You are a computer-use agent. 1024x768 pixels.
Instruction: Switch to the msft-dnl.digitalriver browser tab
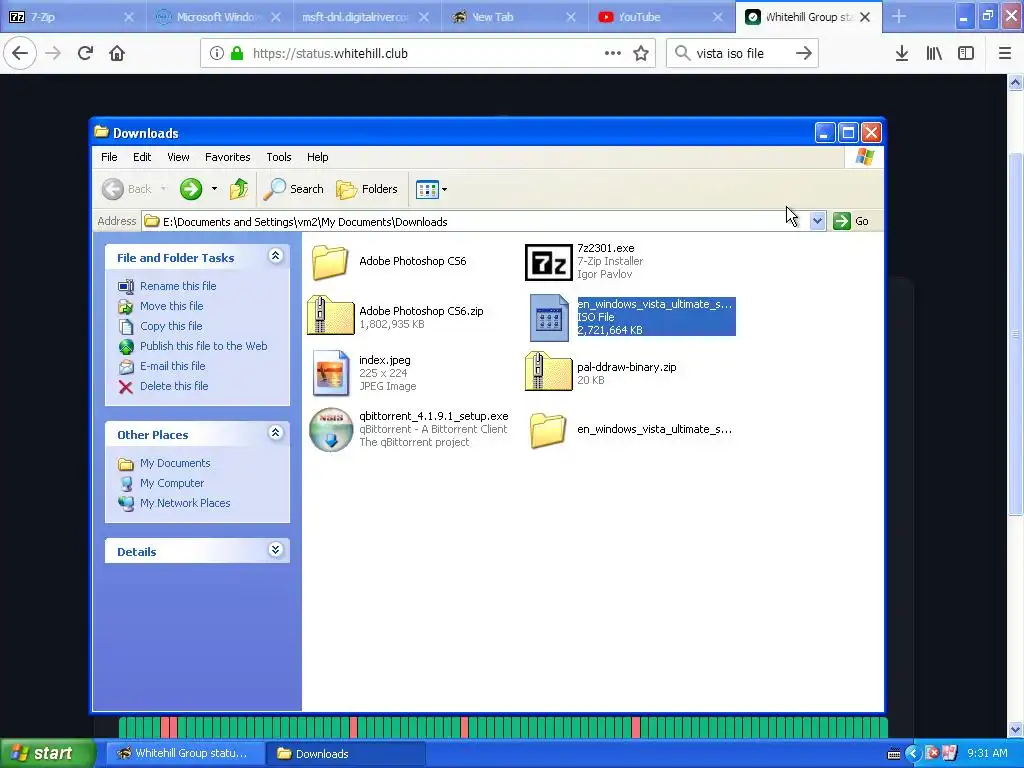click(x=364, y=17)
